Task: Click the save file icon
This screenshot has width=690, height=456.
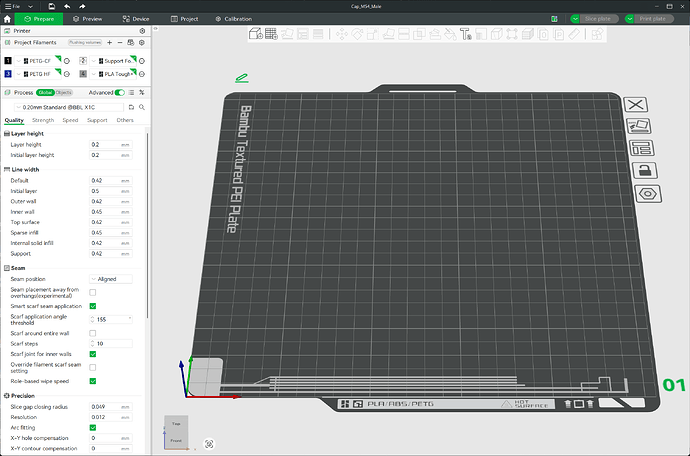Action: click(x=51, y=6)
